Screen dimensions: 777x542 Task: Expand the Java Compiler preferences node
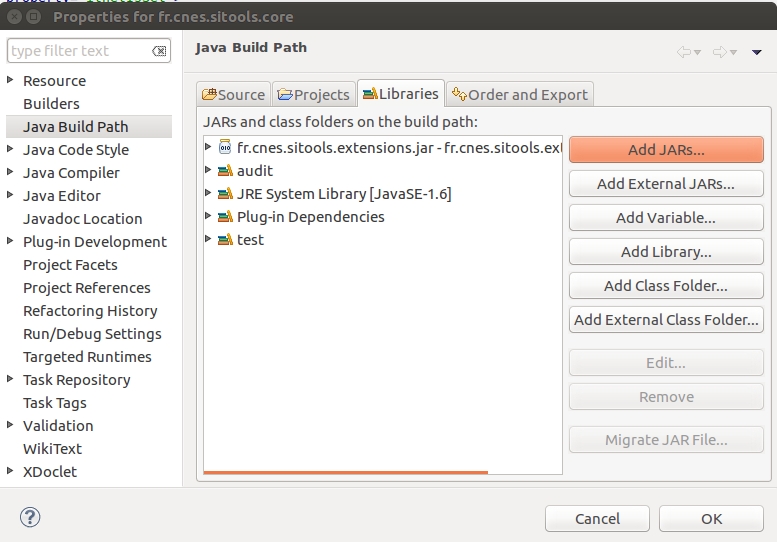point(11,172)
